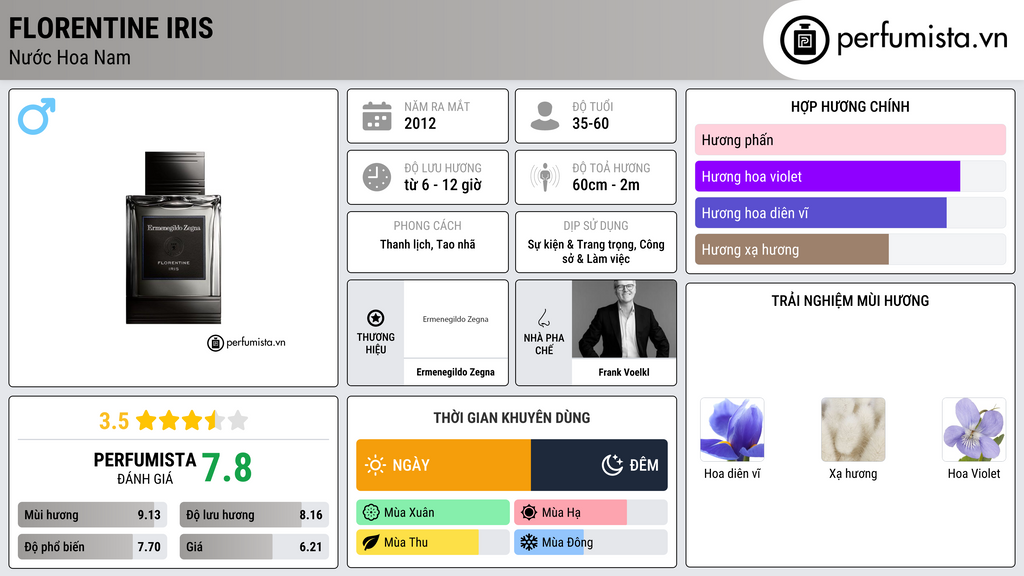The height and width of the screenshot is (576, 1024).
Task: Click the Hương hoa violet accord bar
Action: coord(850,176)
